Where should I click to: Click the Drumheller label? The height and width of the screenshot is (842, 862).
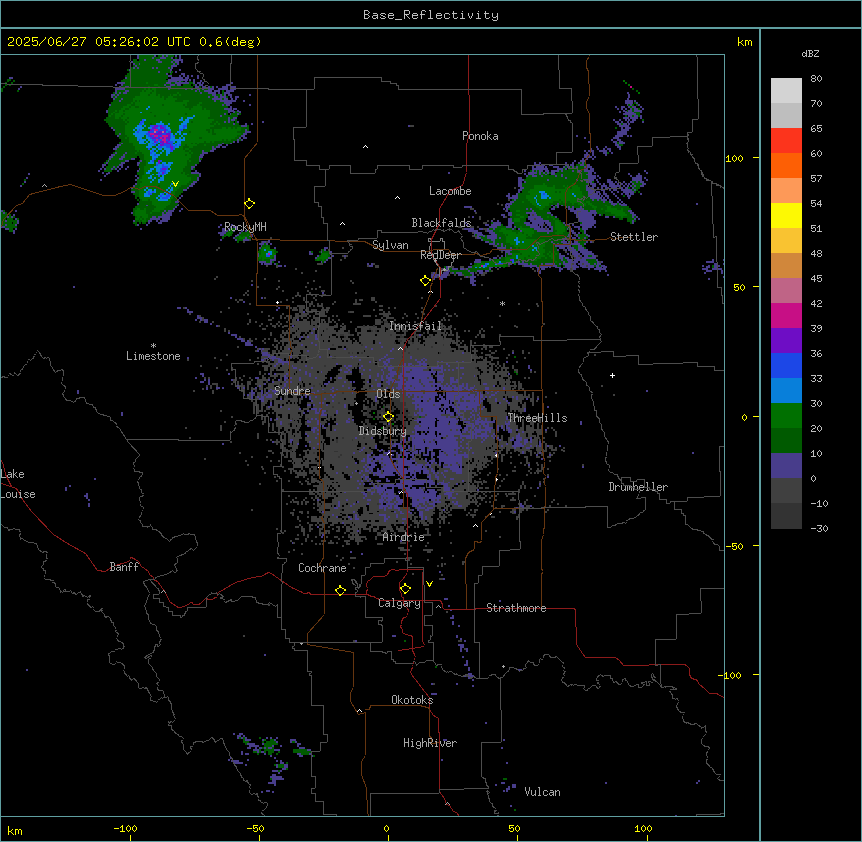pos(638,488)
